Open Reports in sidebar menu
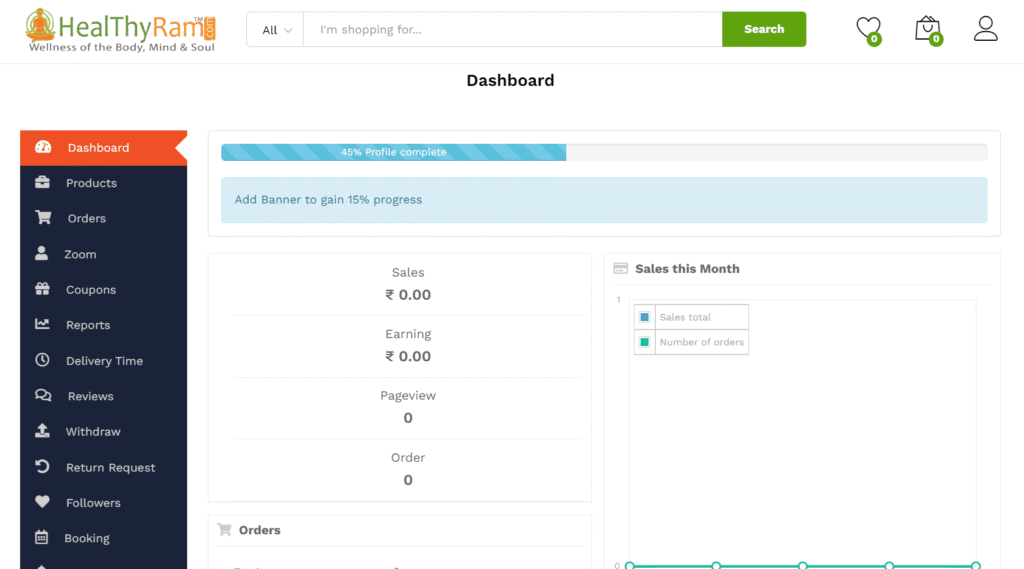Screen dimensions: 1024x569 point(104,325)
